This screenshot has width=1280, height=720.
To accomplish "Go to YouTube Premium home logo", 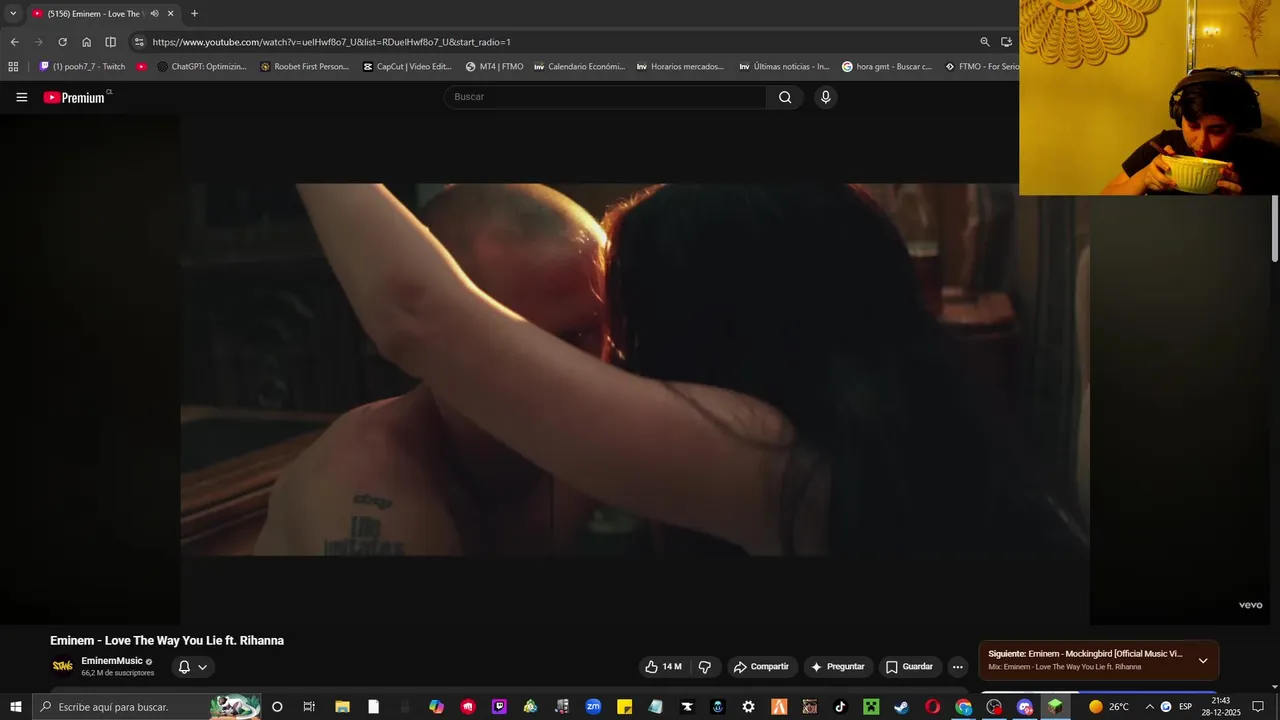I will pyautogui.click(x=74, y=97).
